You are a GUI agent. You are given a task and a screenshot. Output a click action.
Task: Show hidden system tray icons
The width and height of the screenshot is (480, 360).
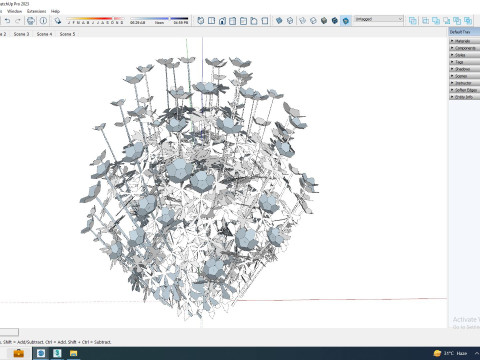click(x=477, y=353)
